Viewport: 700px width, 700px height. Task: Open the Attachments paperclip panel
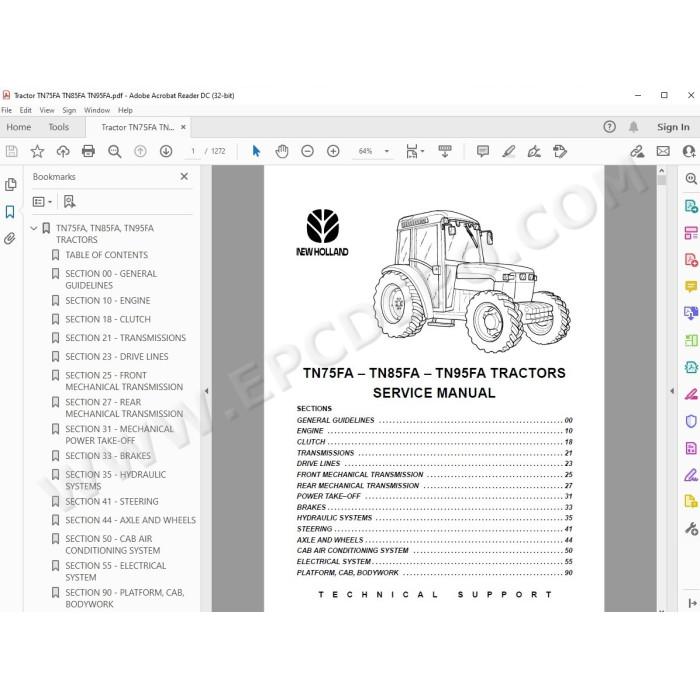click(x=10, y=239)
